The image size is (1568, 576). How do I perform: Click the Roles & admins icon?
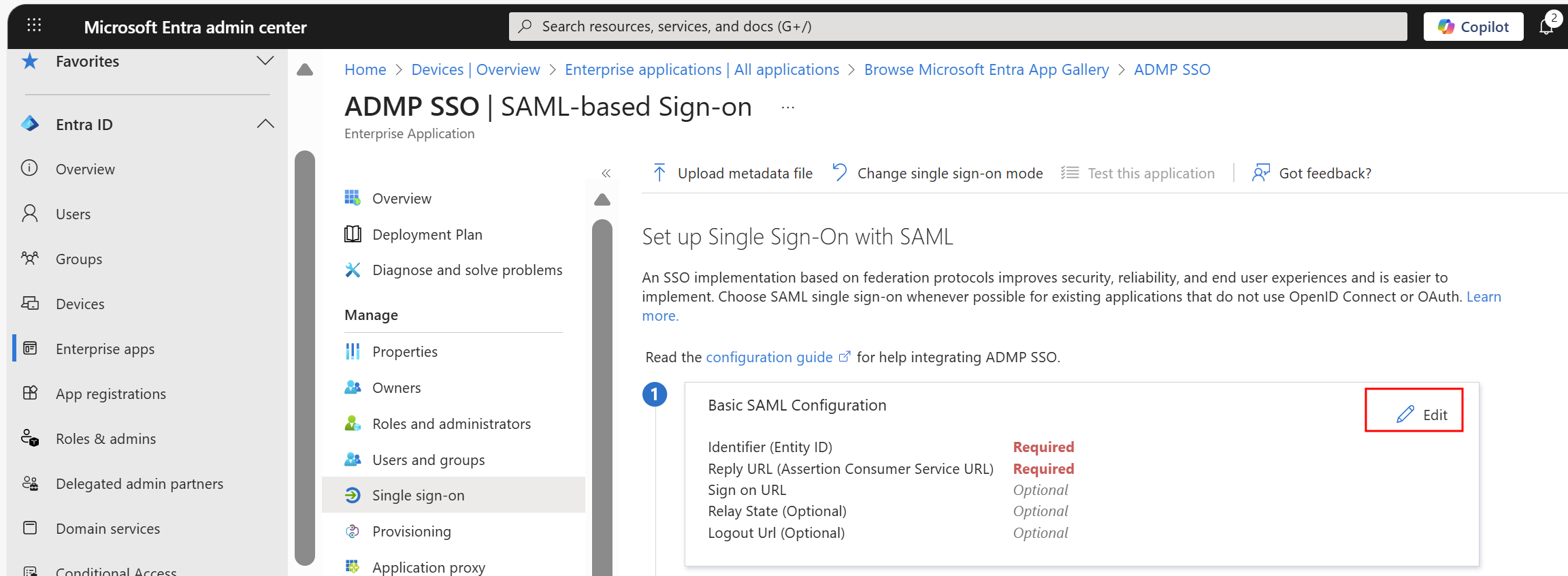tap(30, 438)
